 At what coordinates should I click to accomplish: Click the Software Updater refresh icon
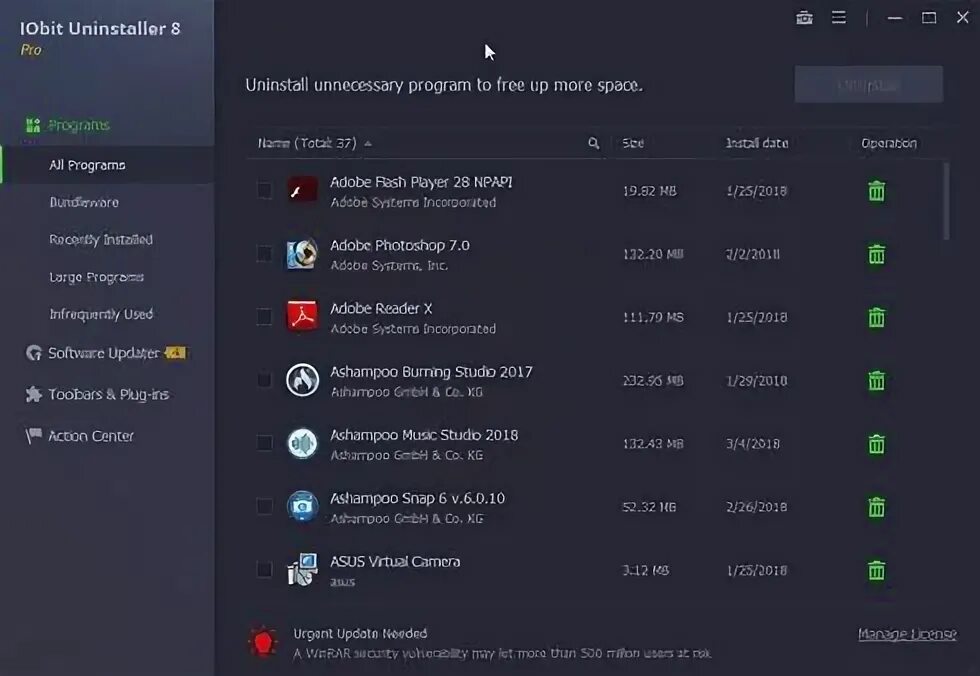[33, 353]
